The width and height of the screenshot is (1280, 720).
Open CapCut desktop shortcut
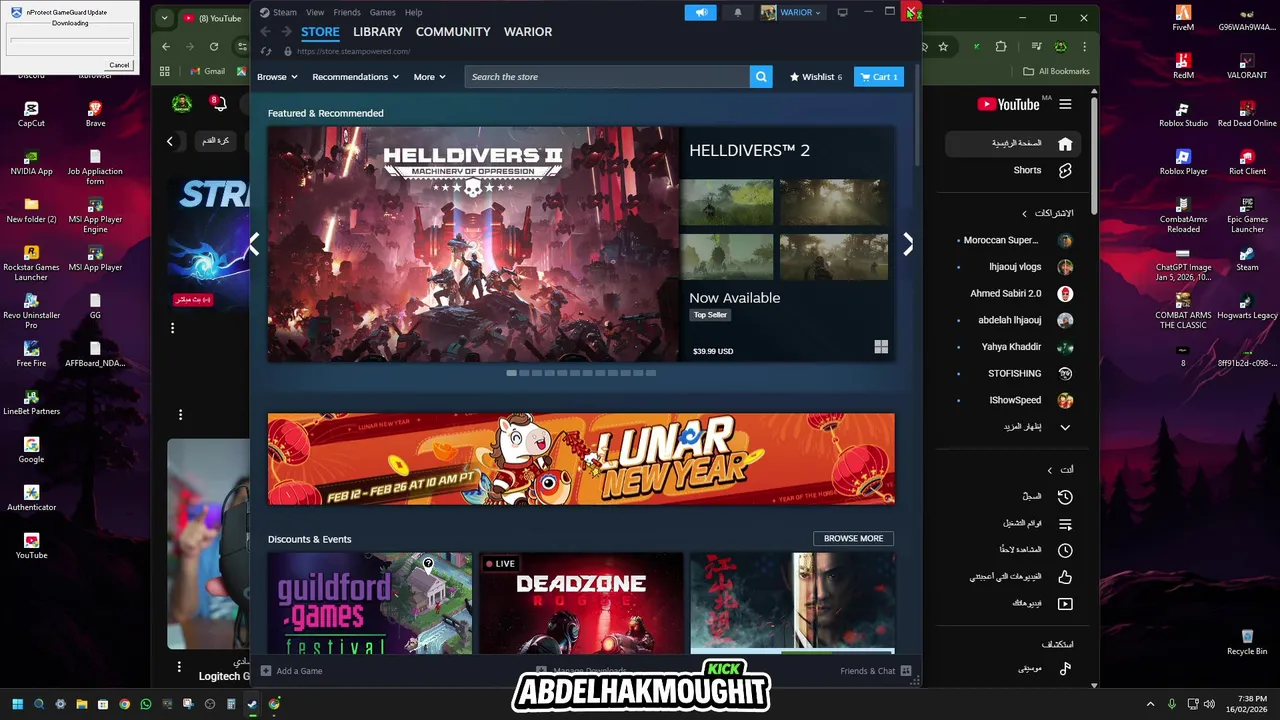(31, 114)
